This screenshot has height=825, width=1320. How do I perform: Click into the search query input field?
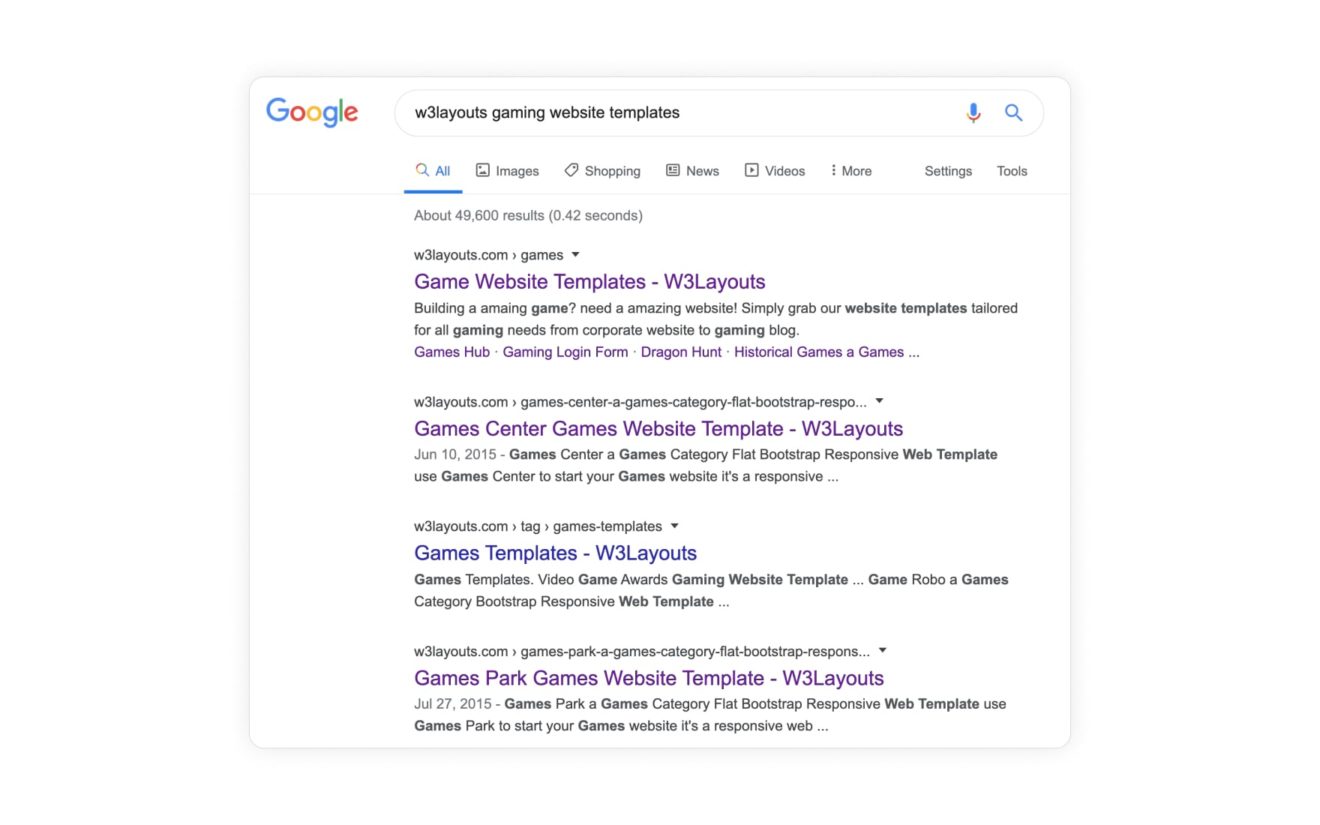pyautogui.click(x=675, y=113)
